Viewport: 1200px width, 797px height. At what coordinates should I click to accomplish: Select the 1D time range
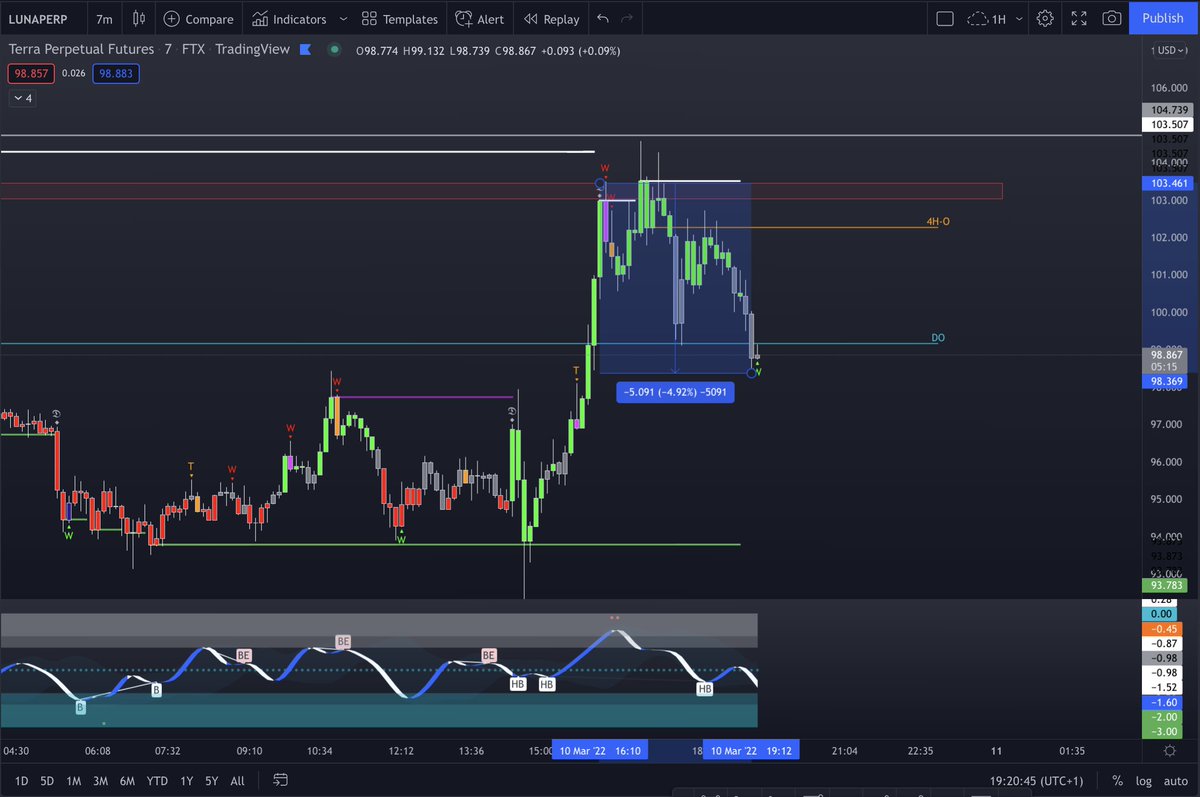click(21, 780)
